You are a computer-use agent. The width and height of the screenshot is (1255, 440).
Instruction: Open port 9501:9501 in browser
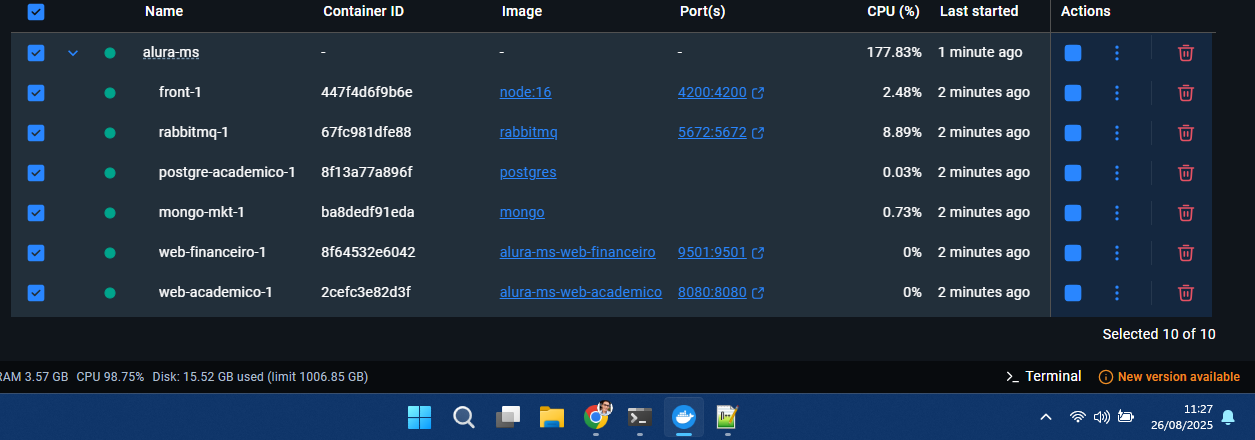click(x=721, y=253)
